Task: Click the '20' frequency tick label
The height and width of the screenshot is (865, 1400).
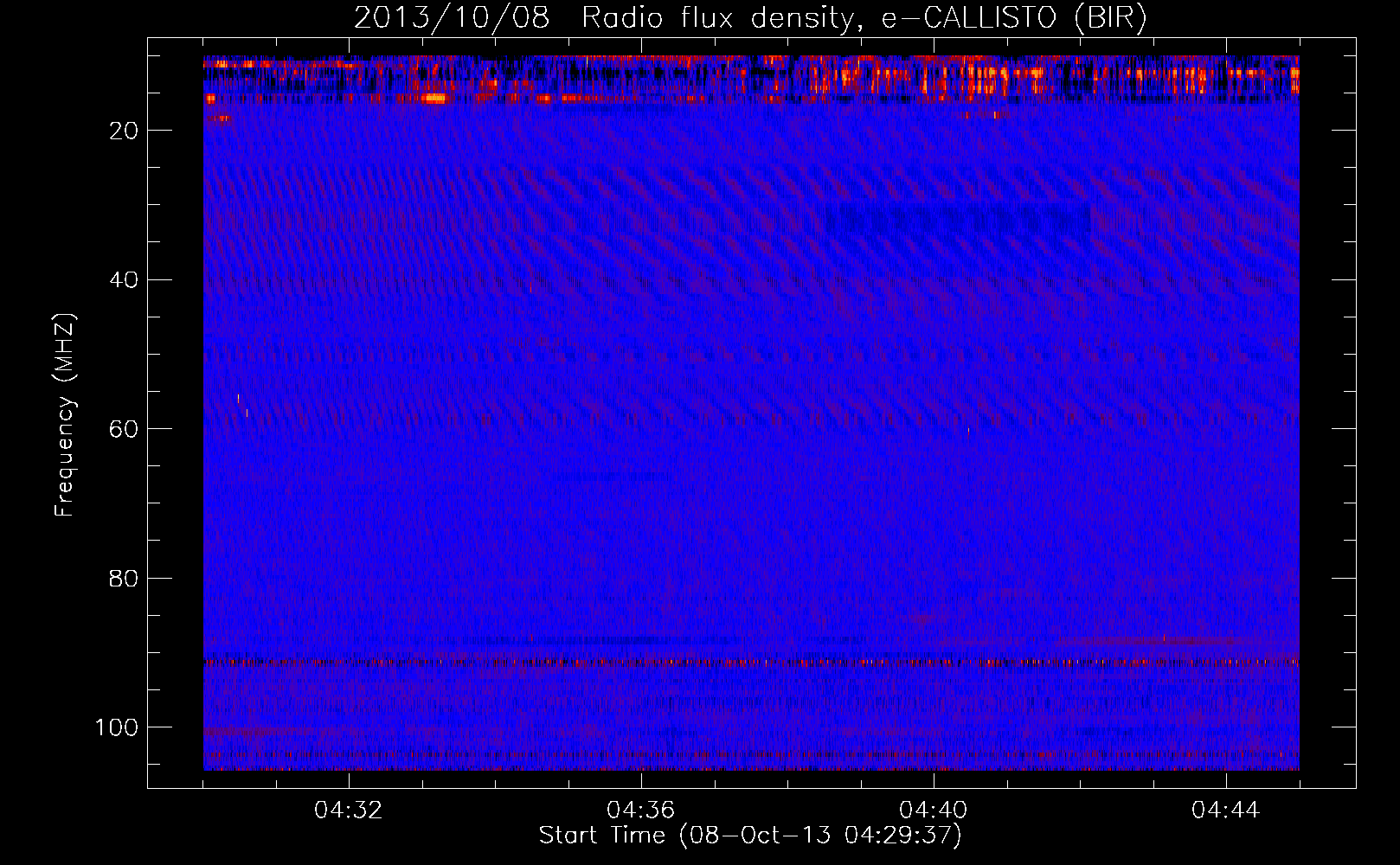Action: pos(124,131)
